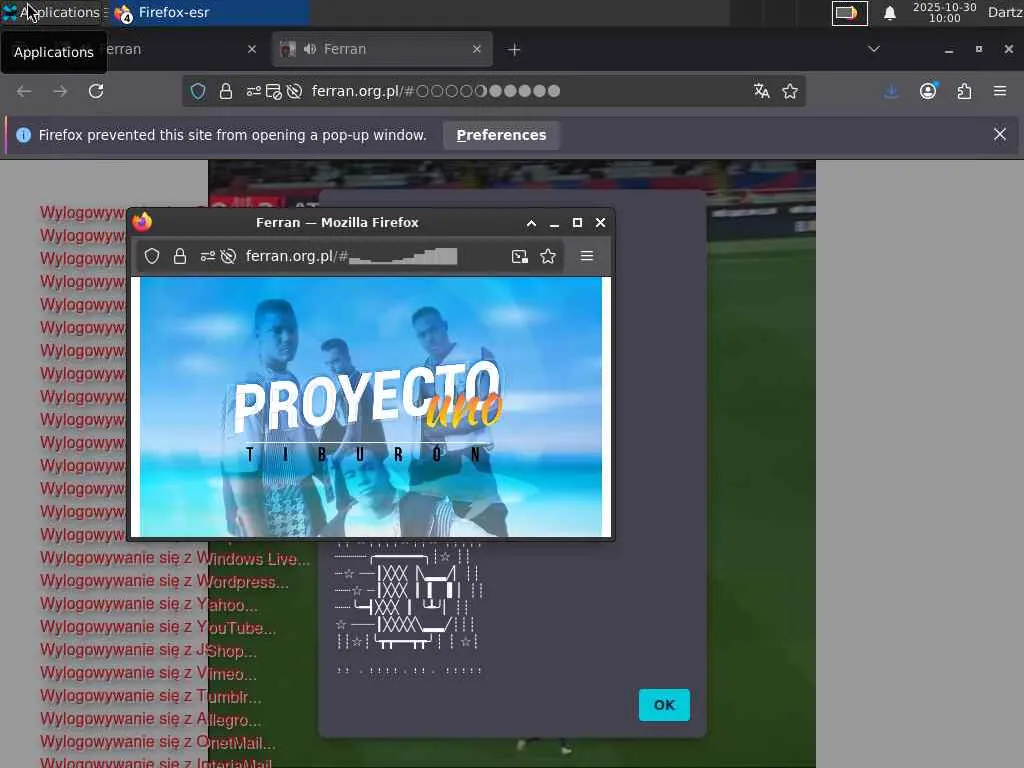Screen dimensions: 1024x768
Task: Open the Firefox account icon
Action: [x=928, y=91]
